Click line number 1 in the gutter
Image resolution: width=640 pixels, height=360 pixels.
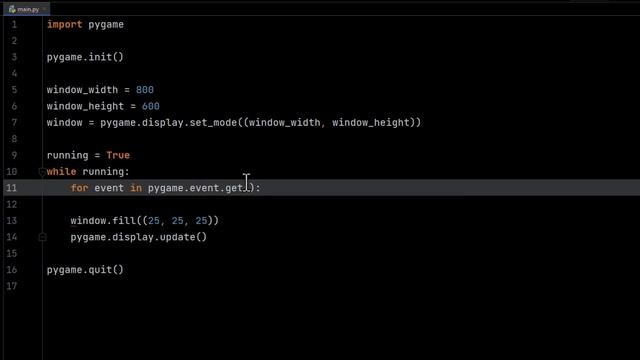click(14, 24)
